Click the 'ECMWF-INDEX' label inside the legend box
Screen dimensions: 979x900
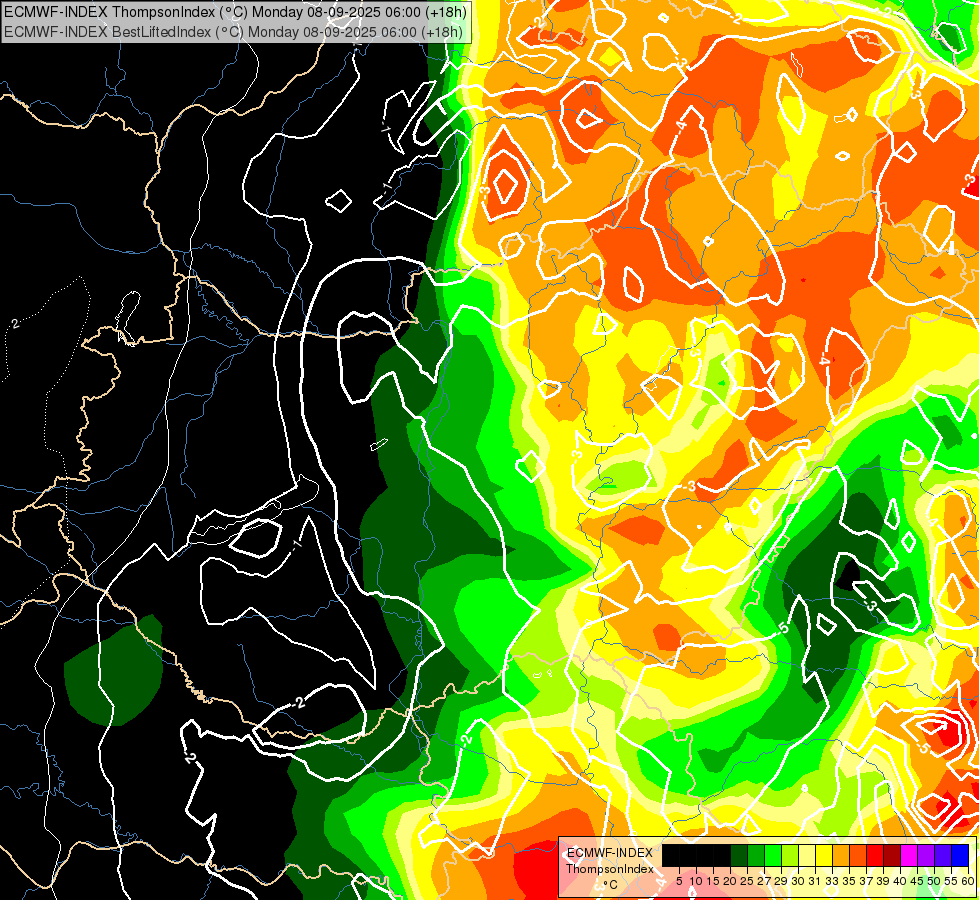610,853
